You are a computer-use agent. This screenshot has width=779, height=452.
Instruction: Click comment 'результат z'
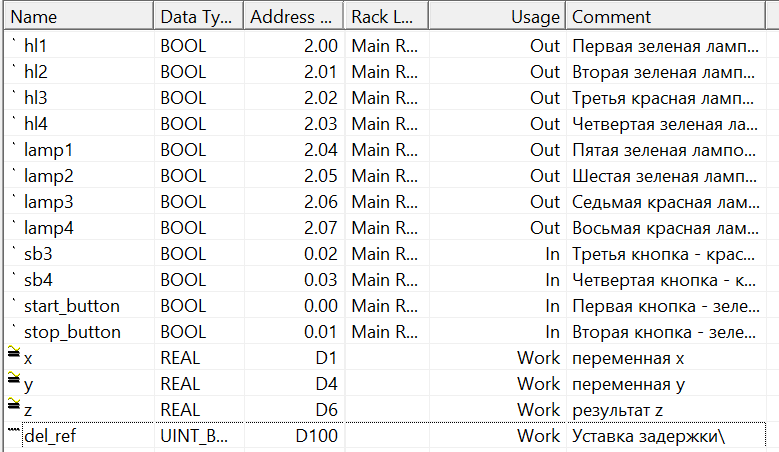(x=618, y=410)
